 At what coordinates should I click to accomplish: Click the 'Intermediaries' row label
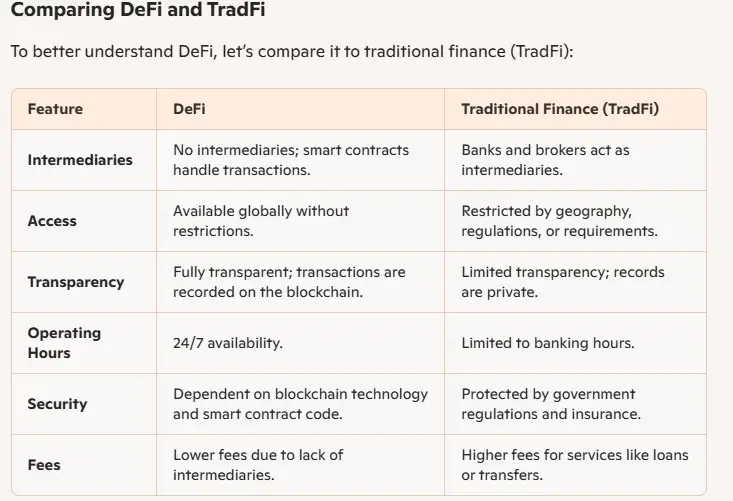point(80,160)
